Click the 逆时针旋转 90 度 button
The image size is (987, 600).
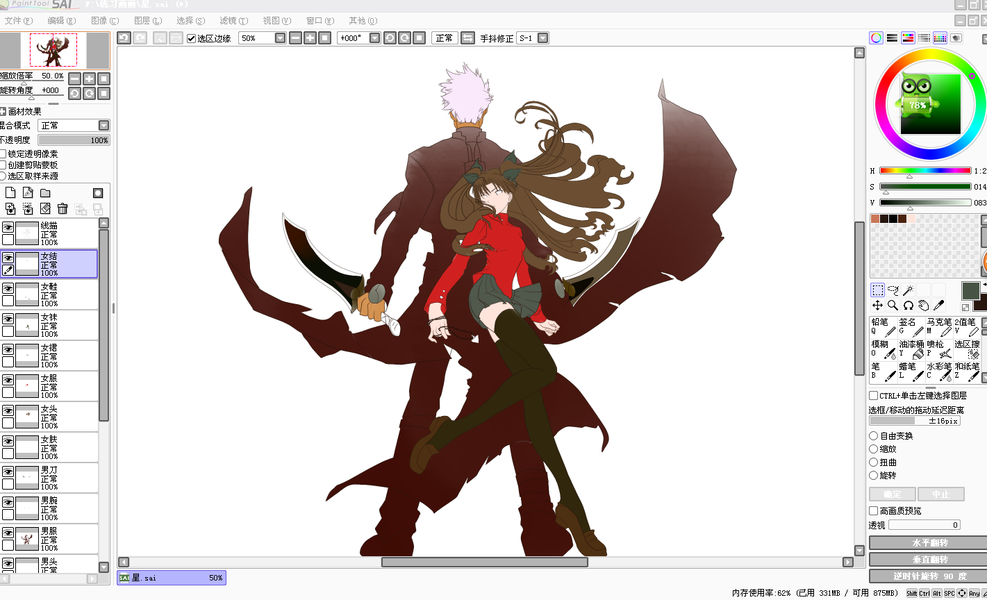[930, 576]
